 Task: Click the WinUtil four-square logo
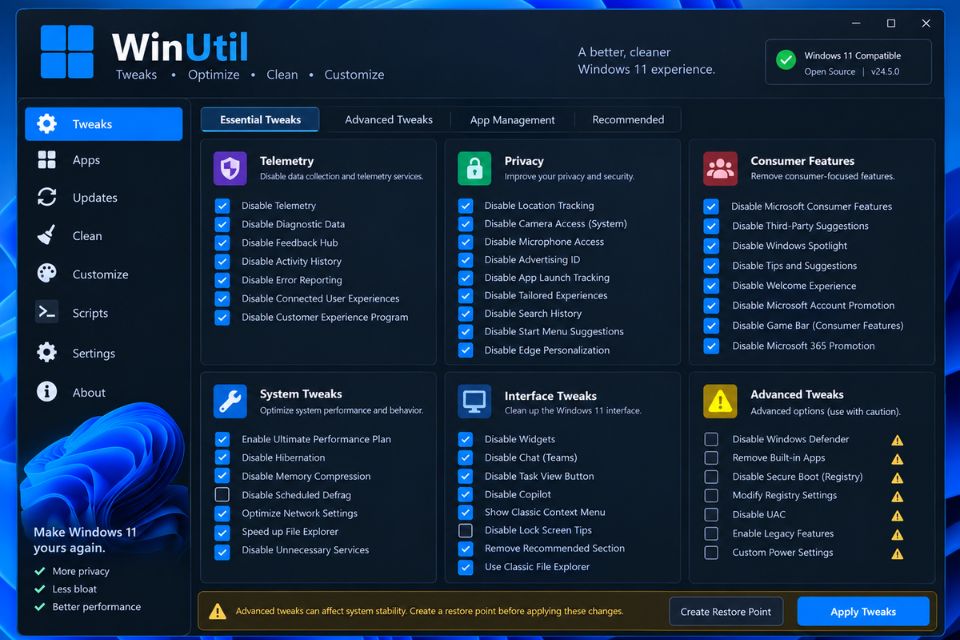click(67, 51)
